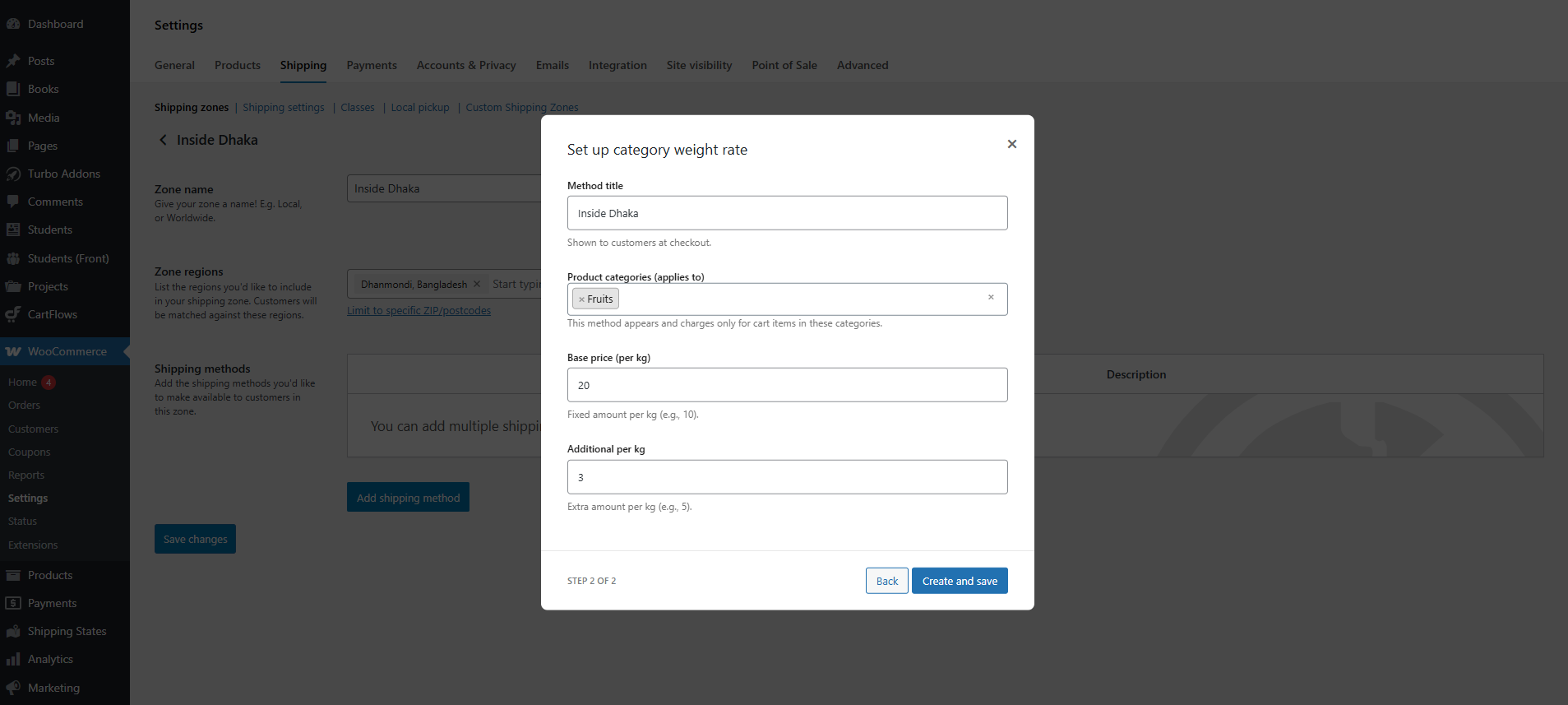
Task: Switch to the Payments settings tab
Action: click(372, 65)
